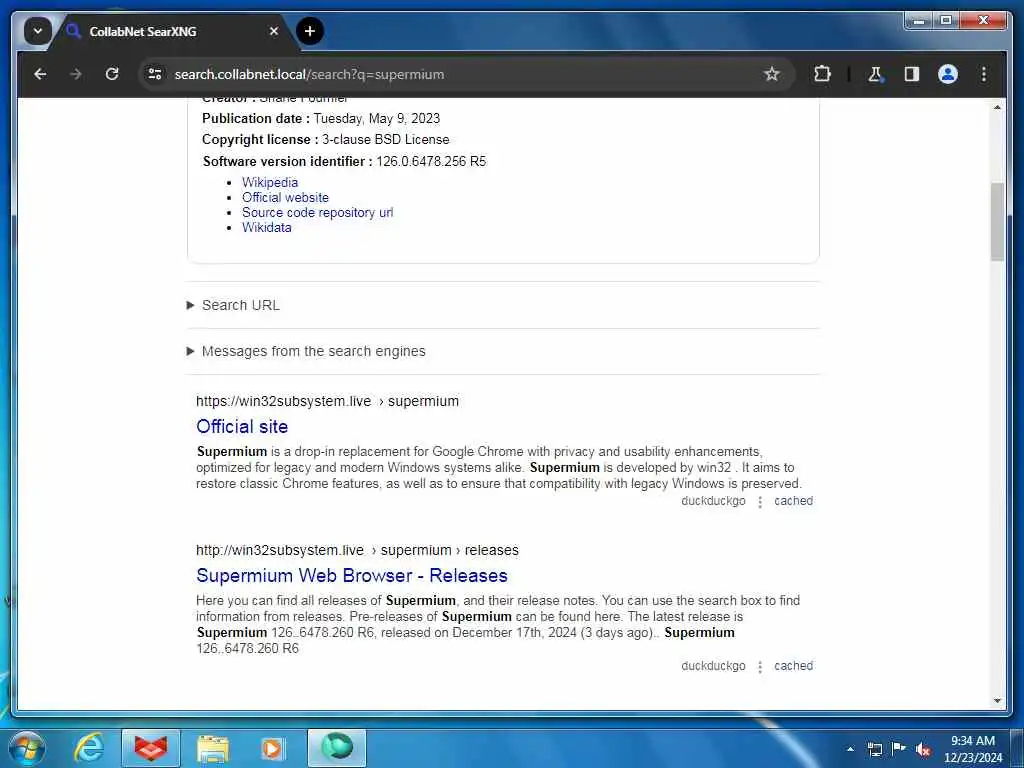Open the browser three-dot menu
Image resolution: width=1024 pixels, height=768 pixels.
tap(984, 74)
